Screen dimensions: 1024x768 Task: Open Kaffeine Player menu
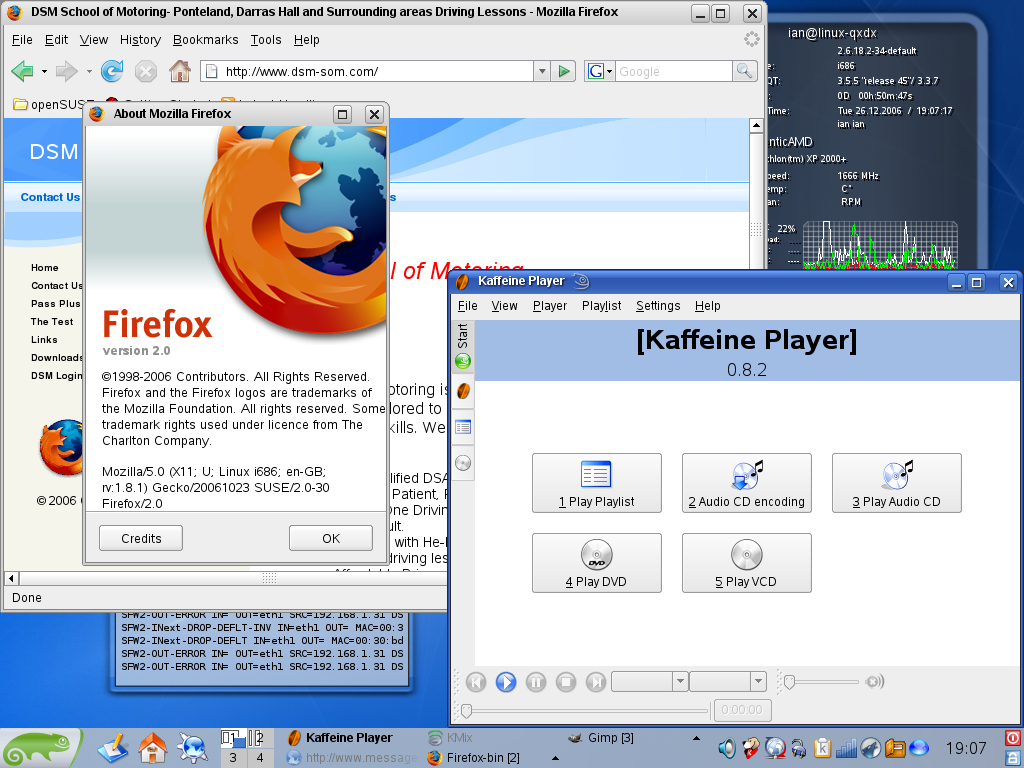click(x=550, y=306)
